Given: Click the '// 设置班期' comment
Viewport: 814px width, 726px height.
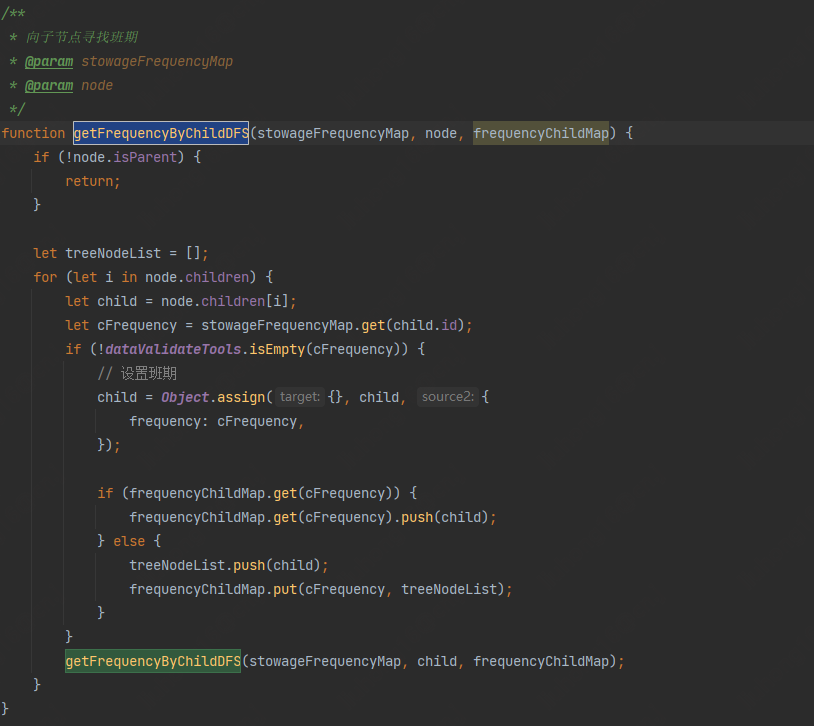Looking at the screenshot, I should pos(137,373).
